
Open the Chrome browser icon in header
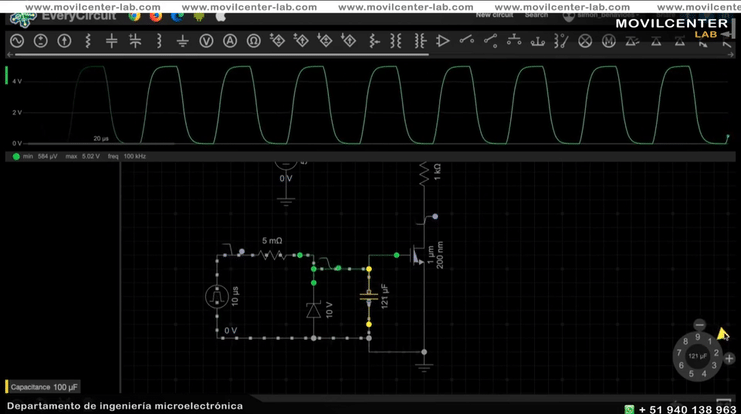(x=135, y=17)
